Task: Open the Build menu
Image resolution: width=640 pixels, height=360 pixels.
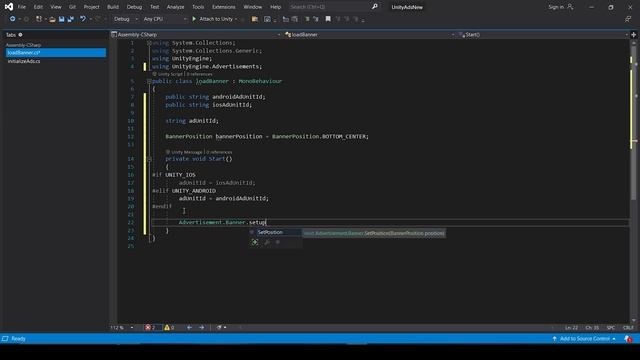Action: 113,7
